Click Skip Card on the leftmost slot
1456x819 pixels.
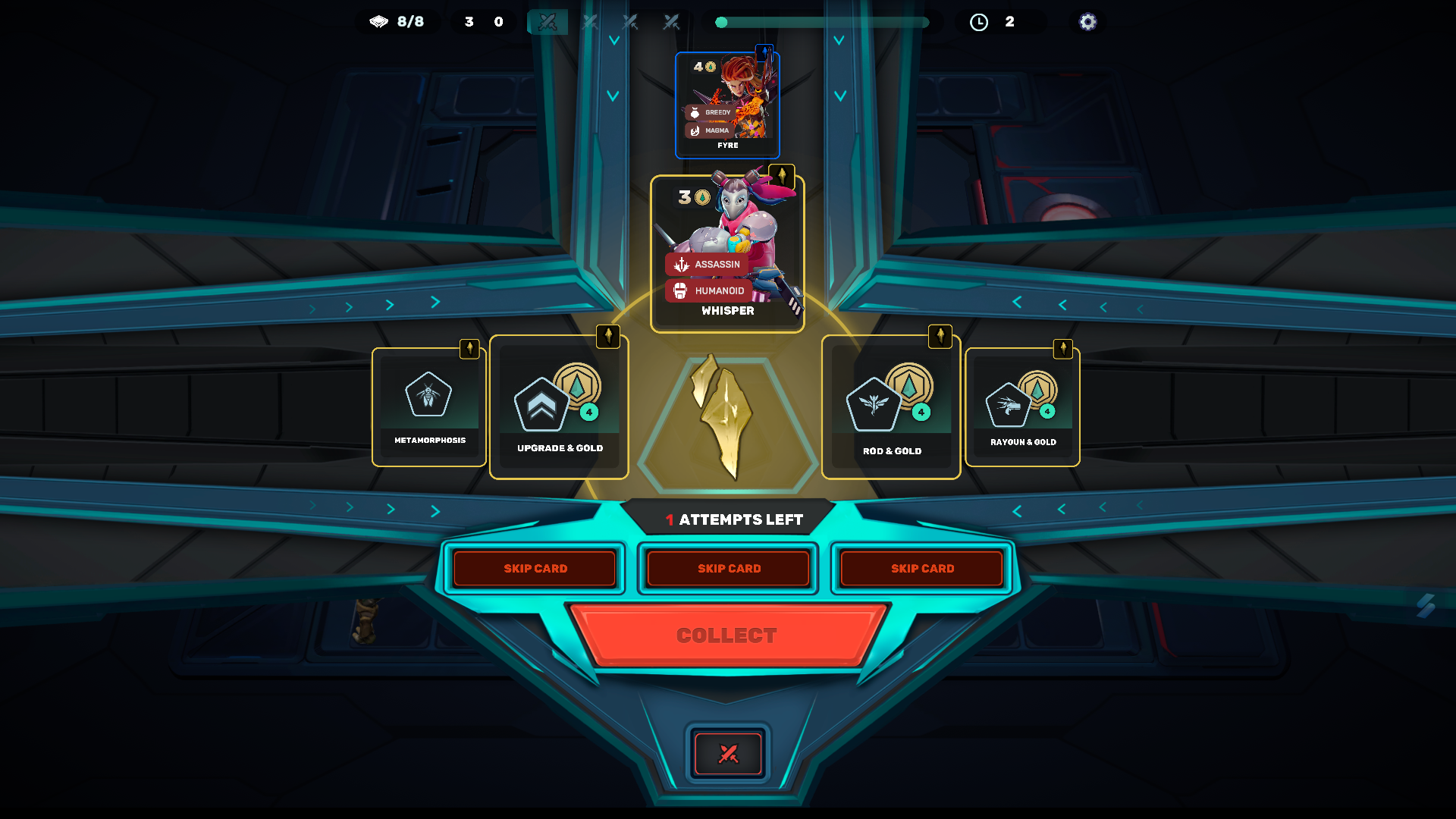[x=535, y=568]
